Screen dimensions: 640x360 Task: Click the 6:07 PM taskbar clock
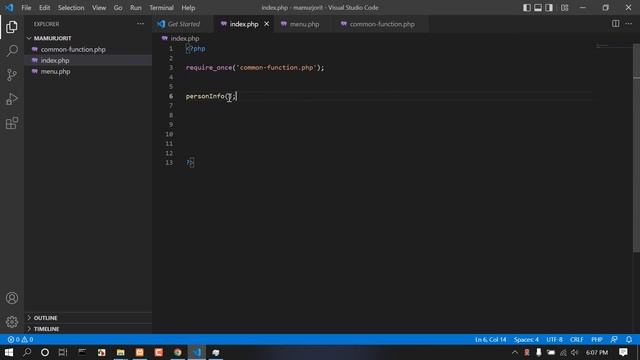(x=597, y=352)
